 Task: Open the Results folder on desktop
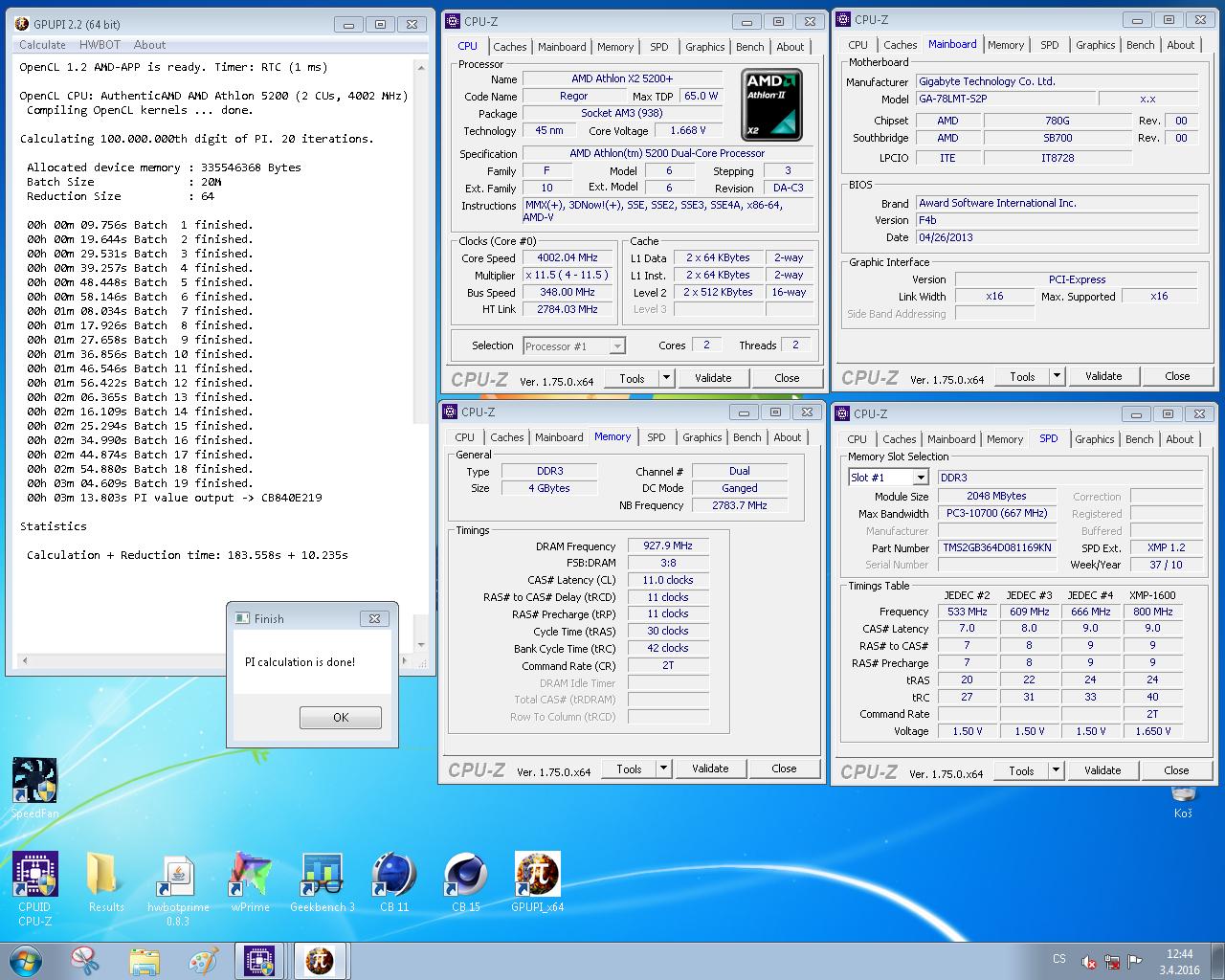105,881
